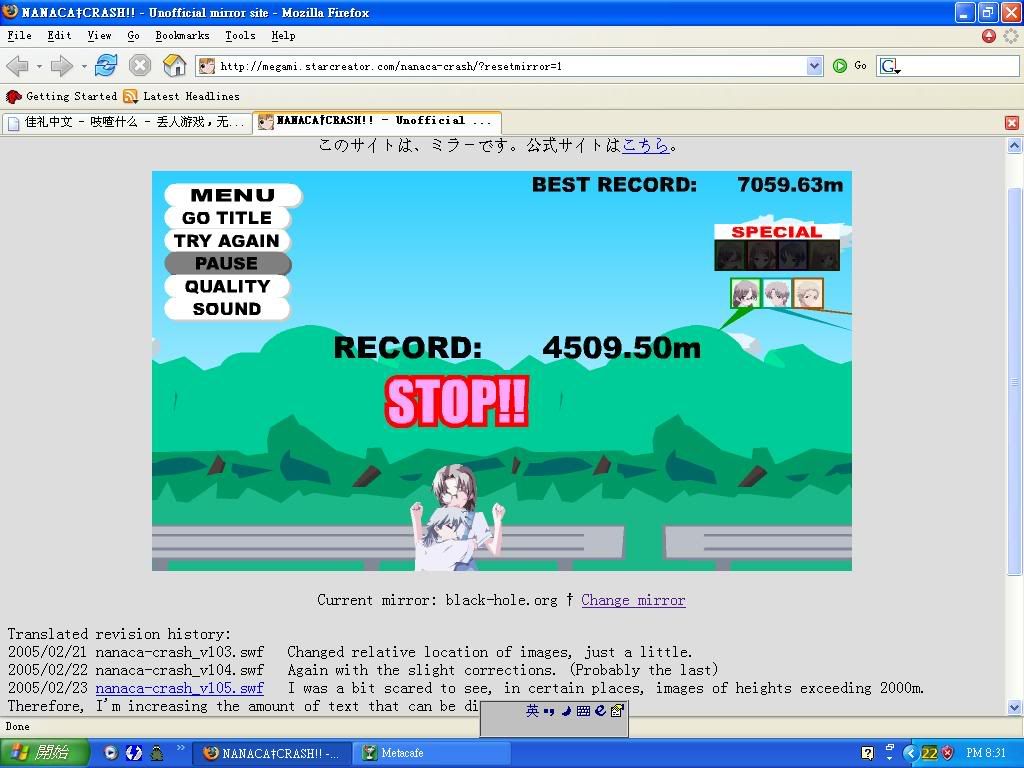Select the blue-framed middle character portrait

[x=776, y=293]
